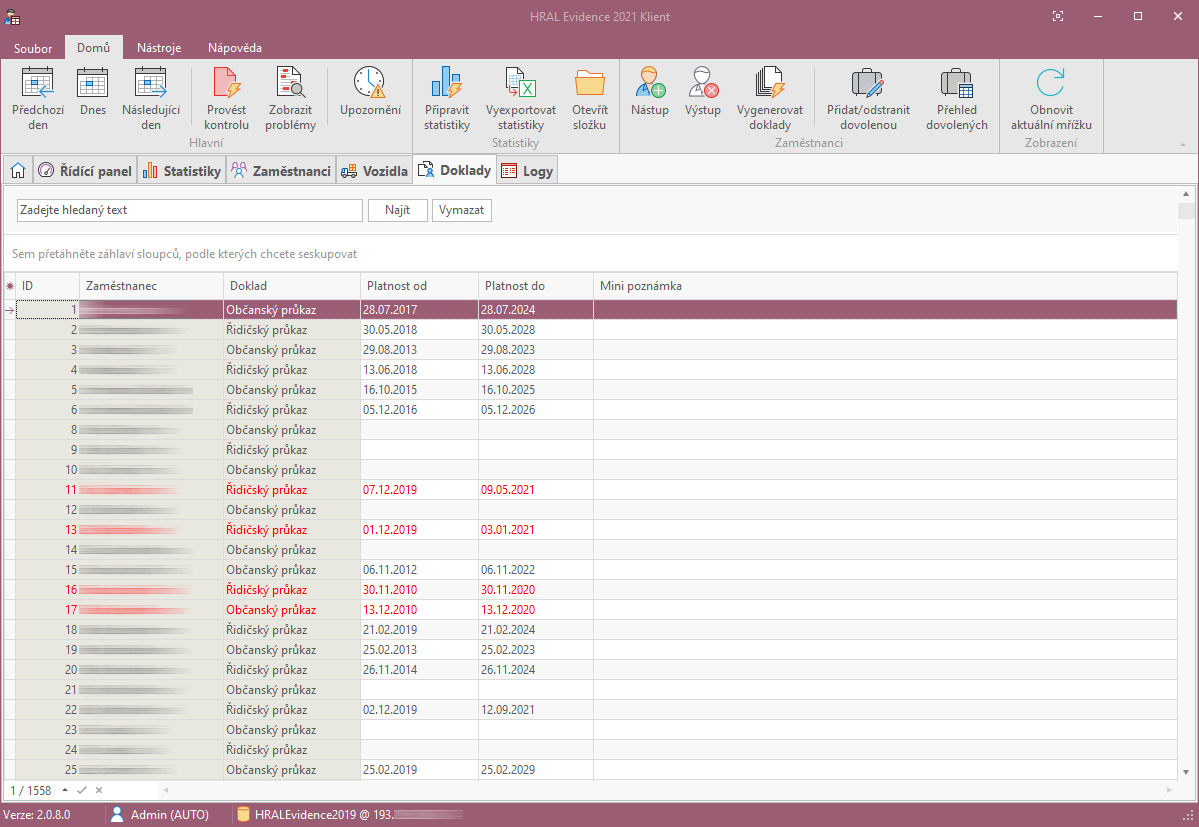Open Zobrazit problémy viewer

(x=291, y=99)
